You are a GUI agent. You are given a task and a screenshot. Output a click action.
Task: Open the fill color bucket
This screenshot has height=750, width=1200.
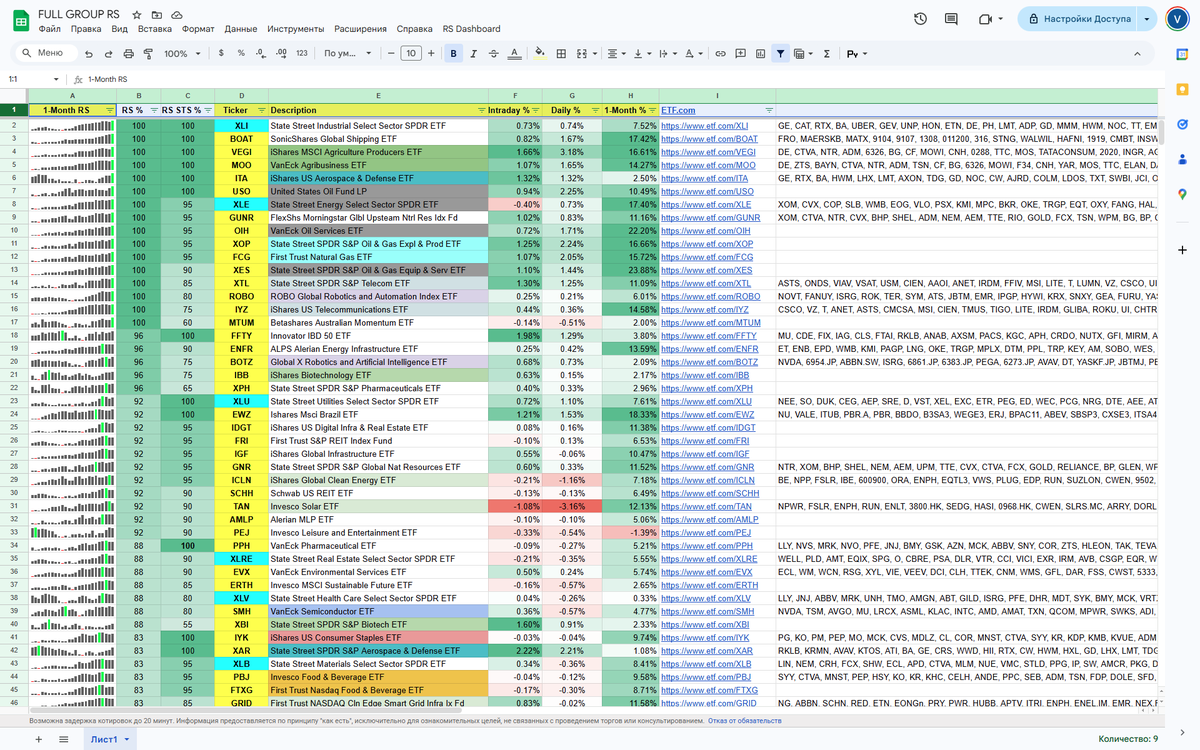[x=540, y=54]
